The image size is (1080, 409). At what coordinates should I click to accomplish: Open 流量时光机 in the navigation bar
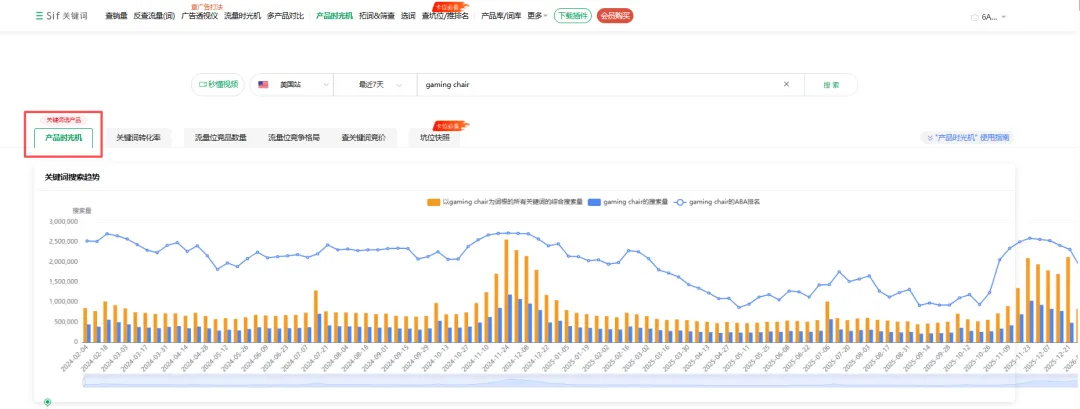(x=242, y=16)
